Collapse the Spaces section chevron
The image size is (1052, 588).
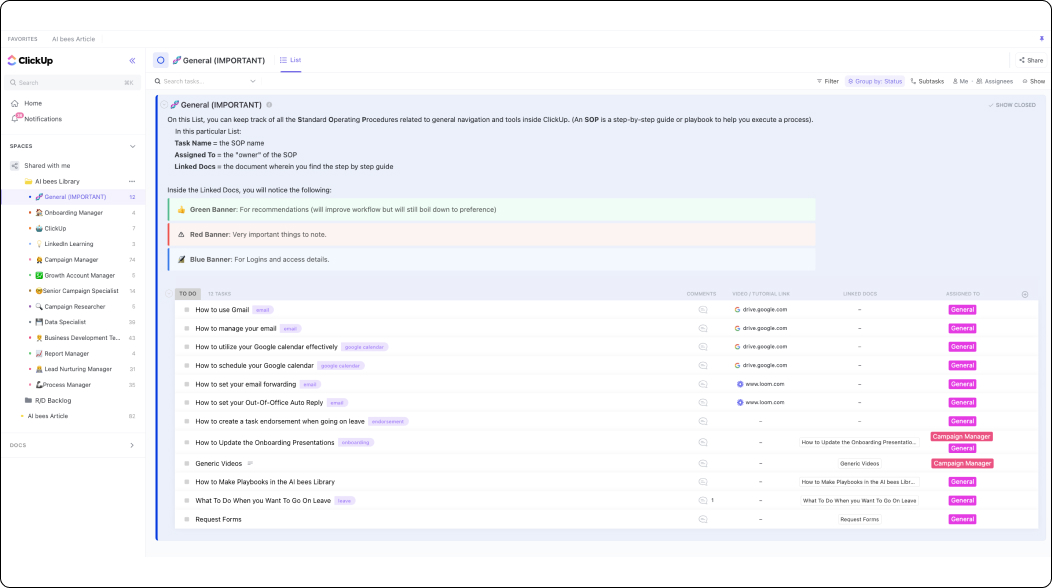tap(132, 146)
